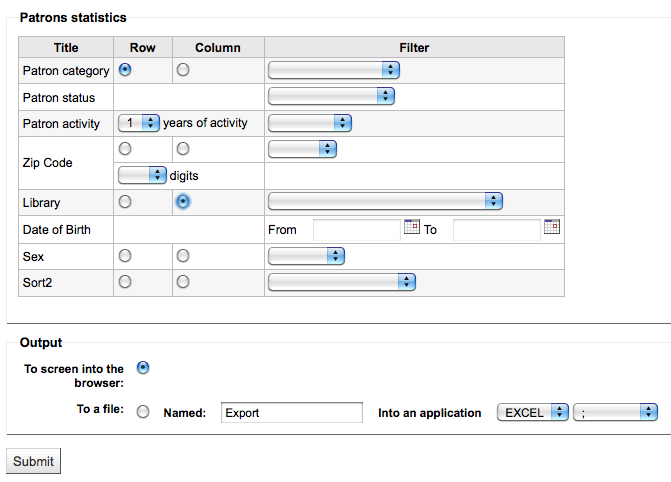Change years of activity dropdown
671x482 pixels.
[139, 123]
